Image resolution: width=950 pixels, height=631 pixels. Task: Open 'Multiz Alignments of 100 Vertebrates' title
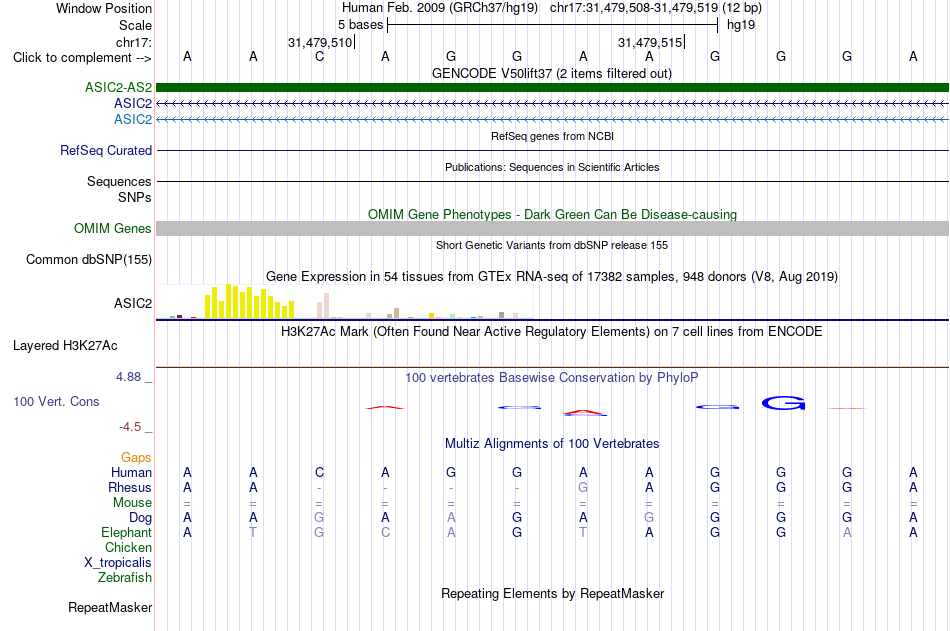[x=552, y=444]
